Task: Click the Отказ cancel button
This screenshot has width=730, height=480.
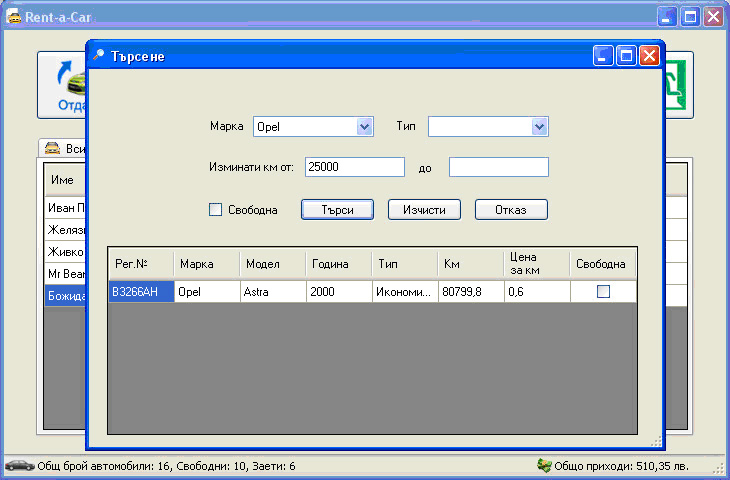Action: [x=511, y=210]
